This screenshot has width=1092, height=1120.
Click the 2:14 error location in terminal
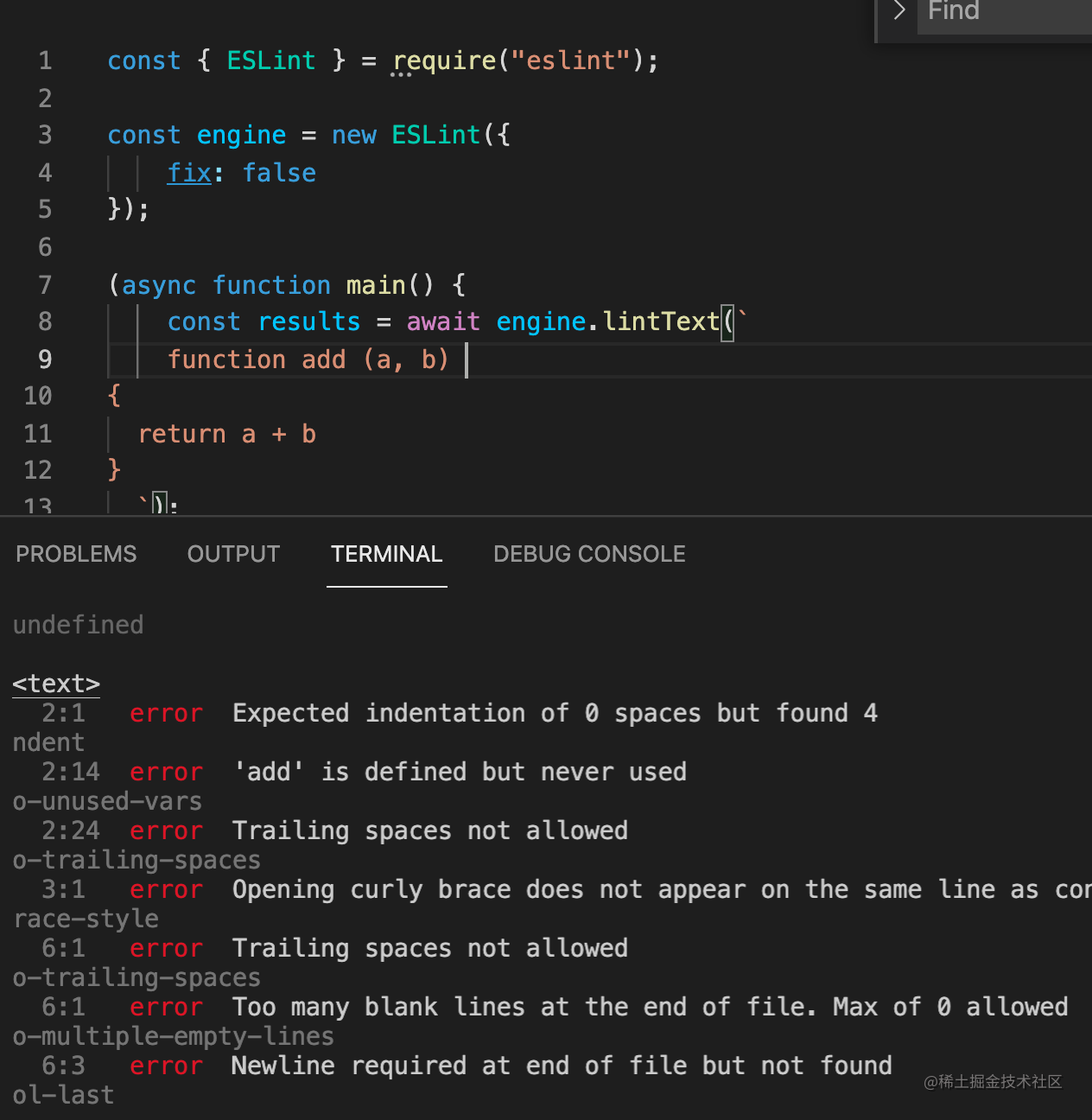(71, 772)
